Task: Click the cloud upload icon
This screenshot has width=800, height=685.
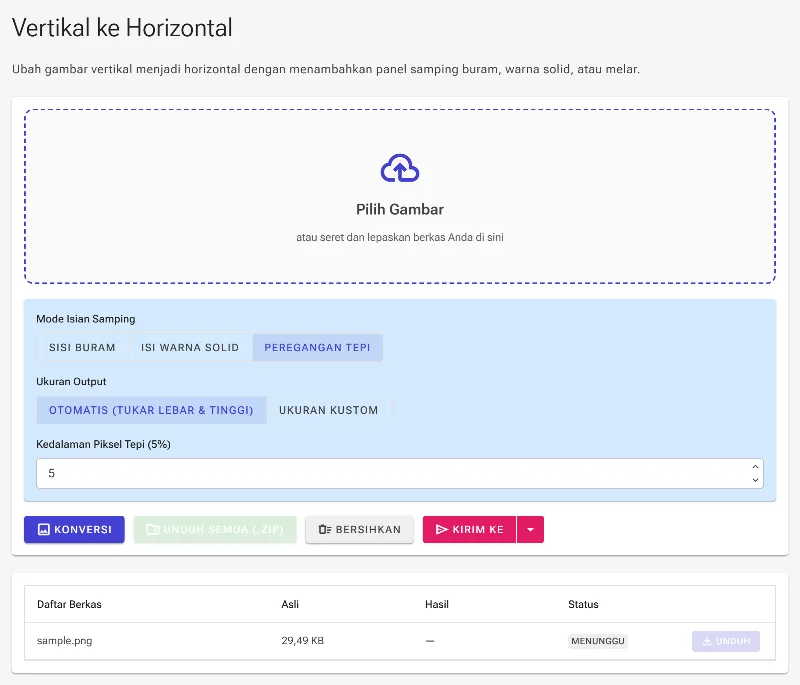Action: [400, 168]
